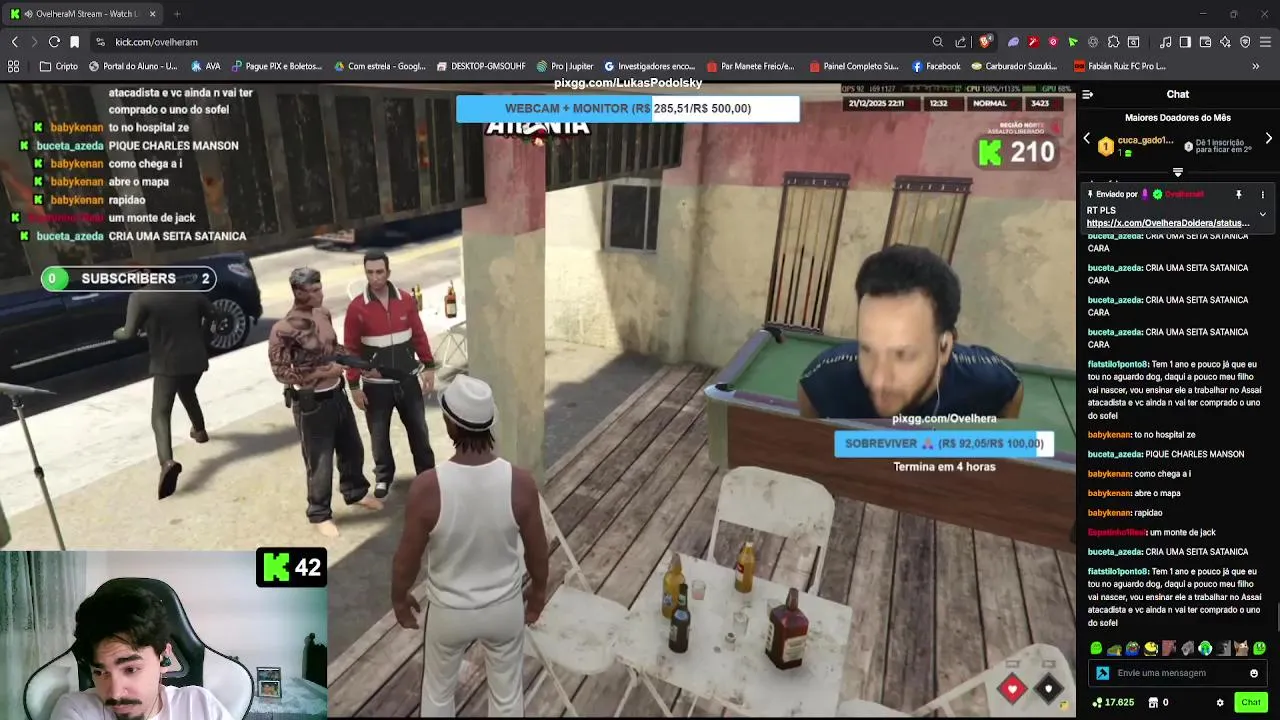The width and height of the screenshot is (1280, 720).
Task: Open the green paper-plane extension icon
Action: coord(1073,42)
